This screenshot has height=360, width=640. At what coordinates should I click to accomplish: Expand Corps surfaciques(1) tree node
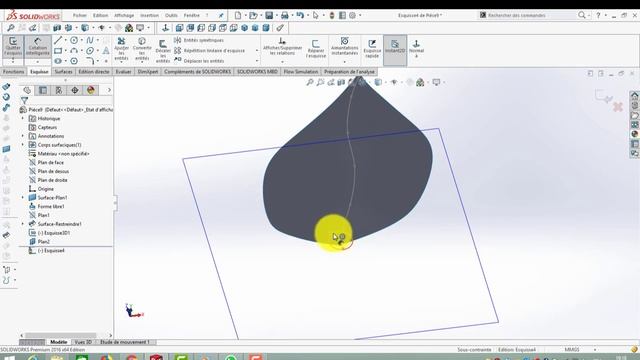[23, 145]
